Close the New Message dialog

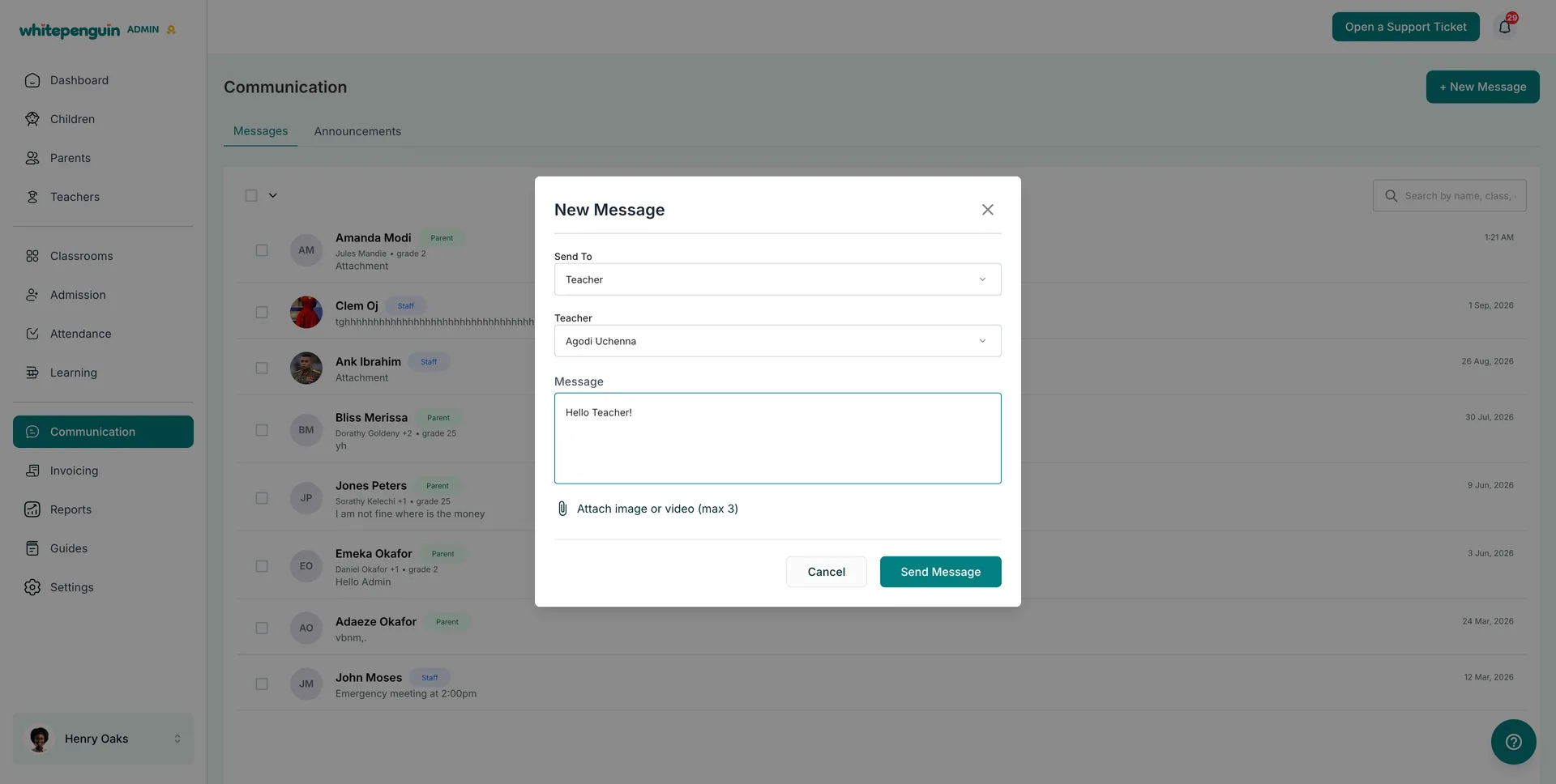point(987,210)
